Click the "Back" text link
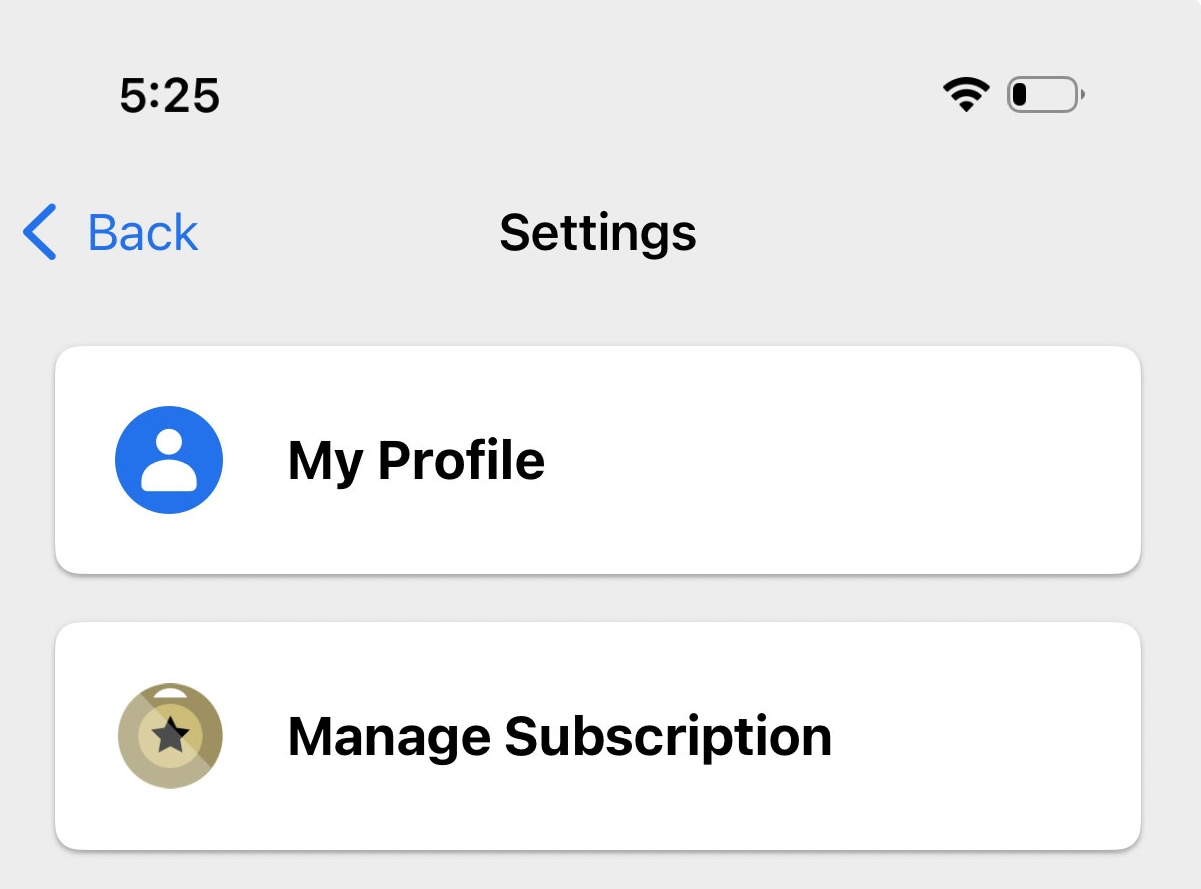Image resolution: width=1201 pixels, height=889 pixels. 143,233
